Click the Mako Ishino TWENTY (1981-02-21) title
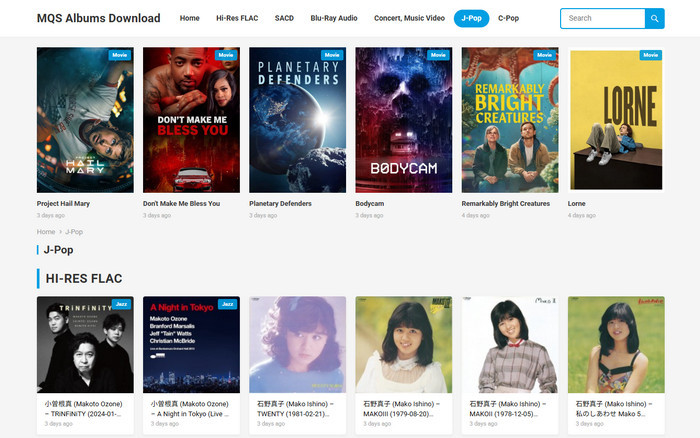 (296, 409)
